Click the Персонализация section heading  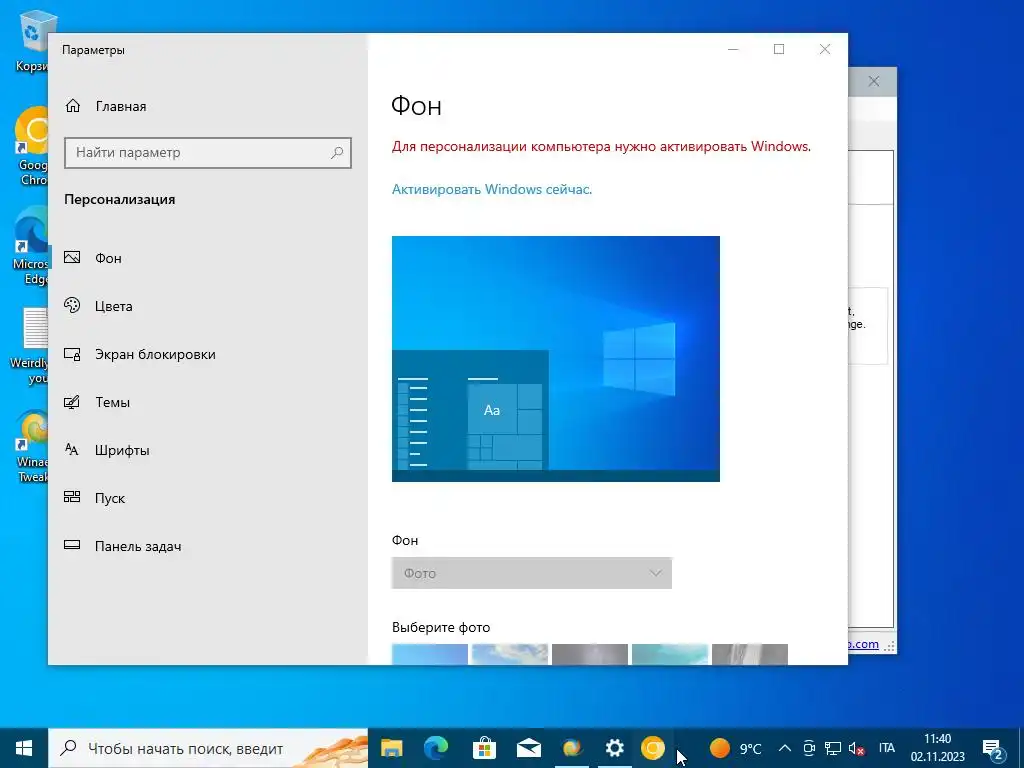click(120, 199)
